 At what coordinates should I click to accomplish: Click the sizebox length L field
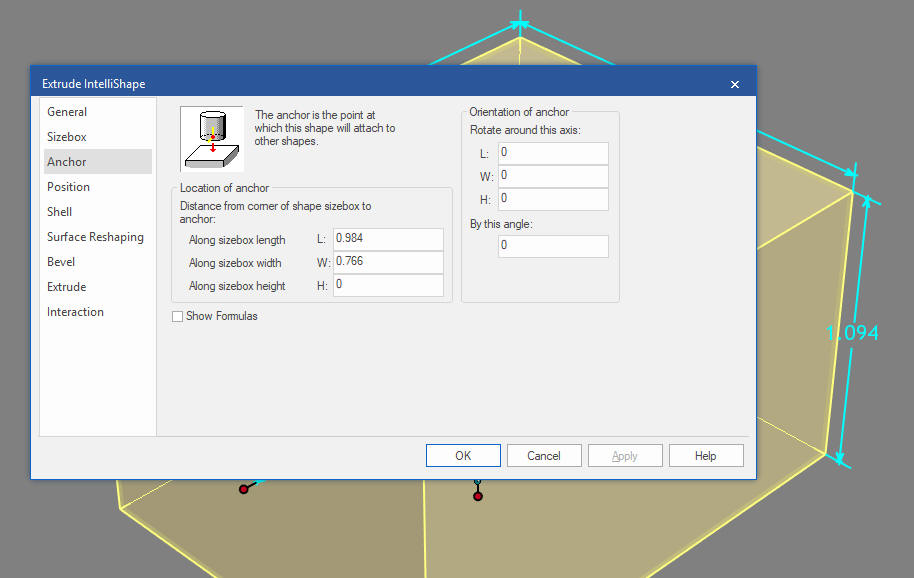(x=388, y=239)
